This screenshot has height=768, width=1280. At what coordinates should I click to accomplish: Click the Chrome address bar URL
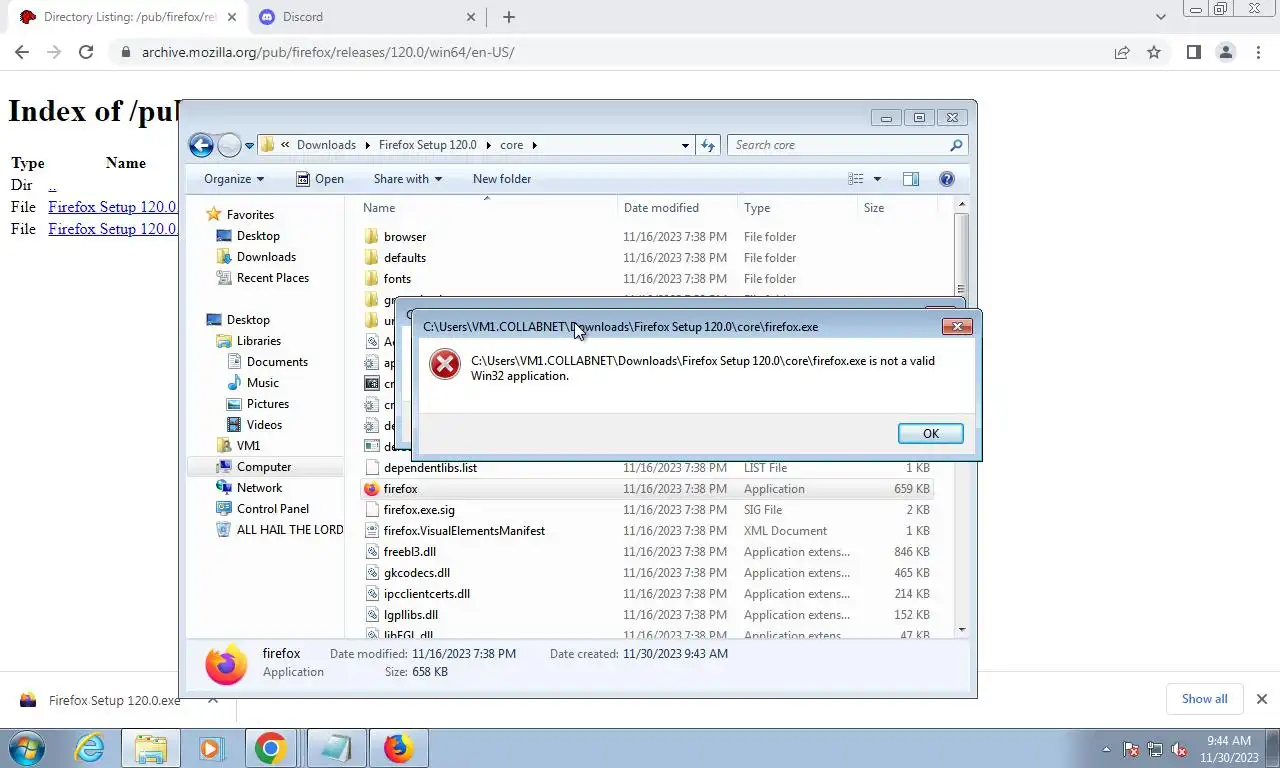click(x=328, y=52)
